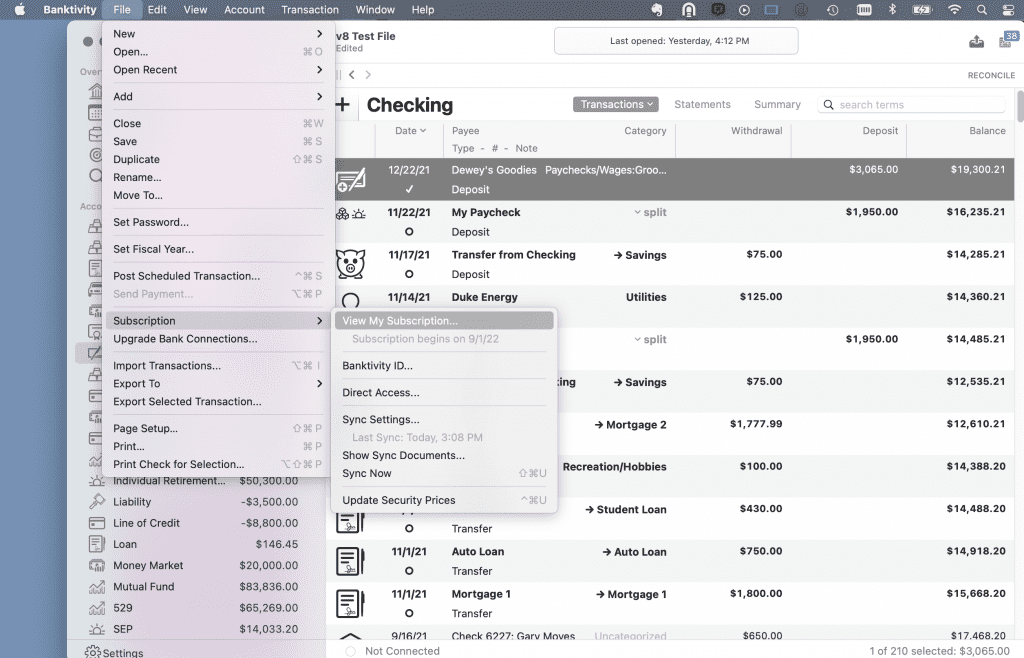Toggle cleared circle on Mortgage 1 row
The image size is (1024, 658).
(x=409, y=614)
